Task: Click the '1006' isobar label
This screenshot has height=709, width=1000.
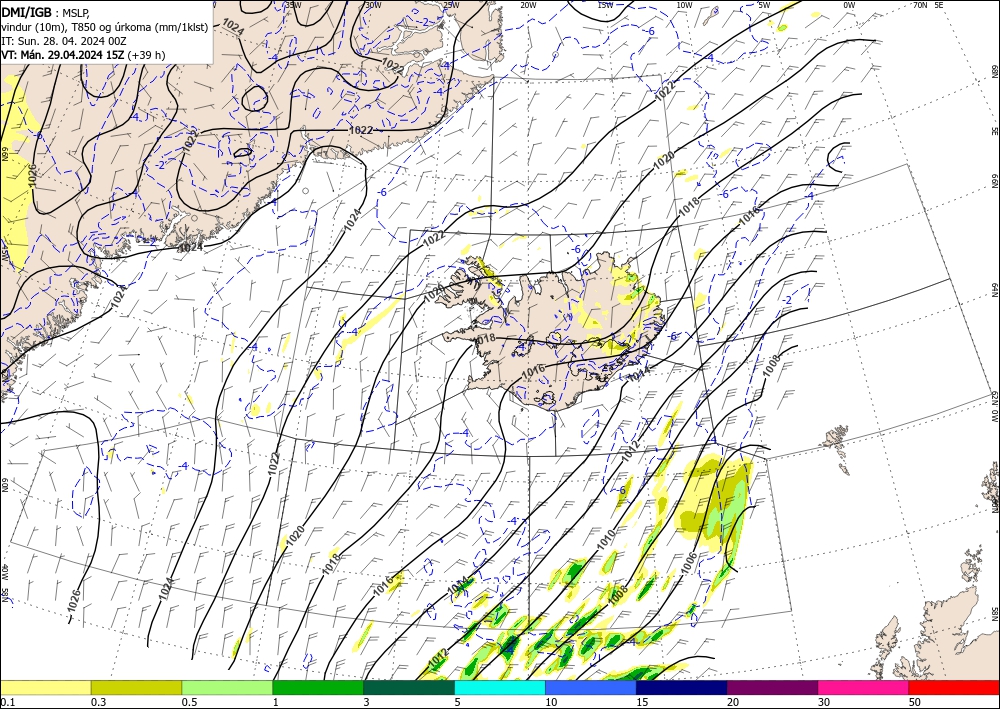Action: point(689,562)
